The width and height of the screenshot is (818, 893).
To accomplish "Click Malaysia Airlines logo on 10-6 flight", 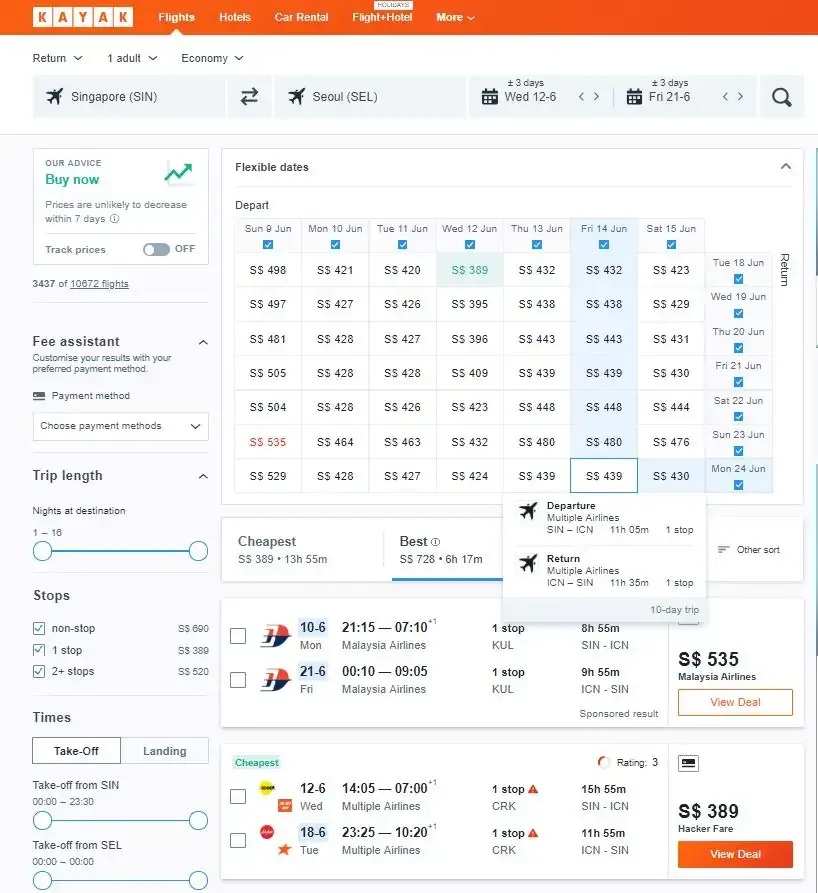I will pos(276,636).
